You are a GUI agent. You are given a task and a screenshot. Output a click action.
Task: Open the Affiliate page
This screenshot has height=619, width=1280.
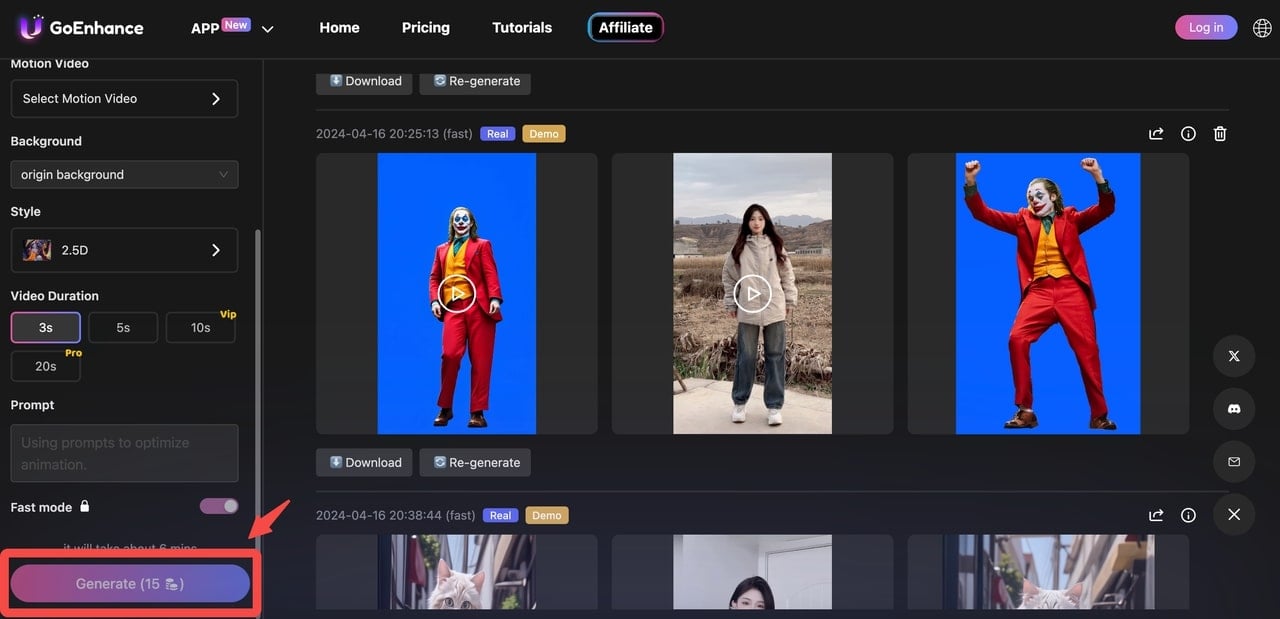[626, 28]
